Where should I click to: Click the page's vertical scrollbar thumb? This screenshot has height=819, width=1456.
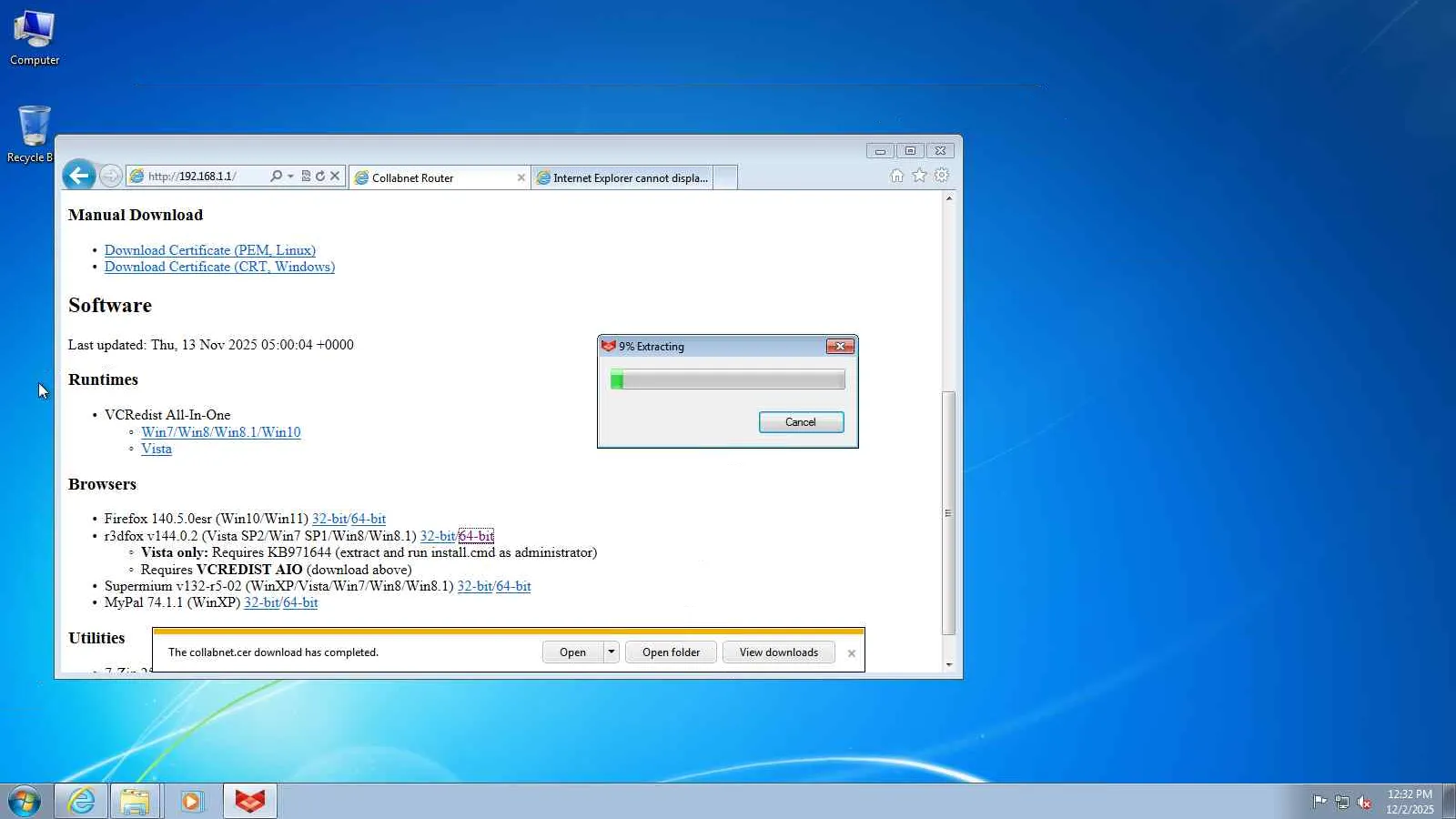click(948, 513)
